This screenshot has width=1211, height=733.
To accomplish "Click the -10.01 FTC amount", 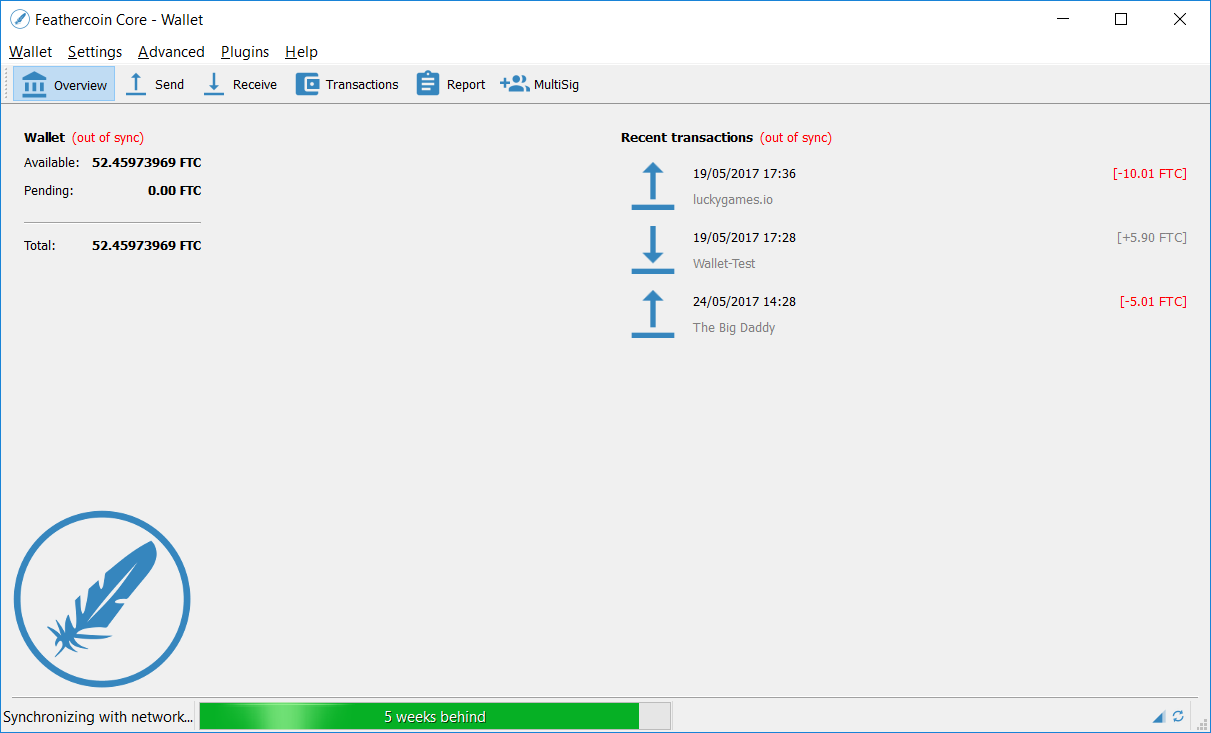I will [1149, 174].
